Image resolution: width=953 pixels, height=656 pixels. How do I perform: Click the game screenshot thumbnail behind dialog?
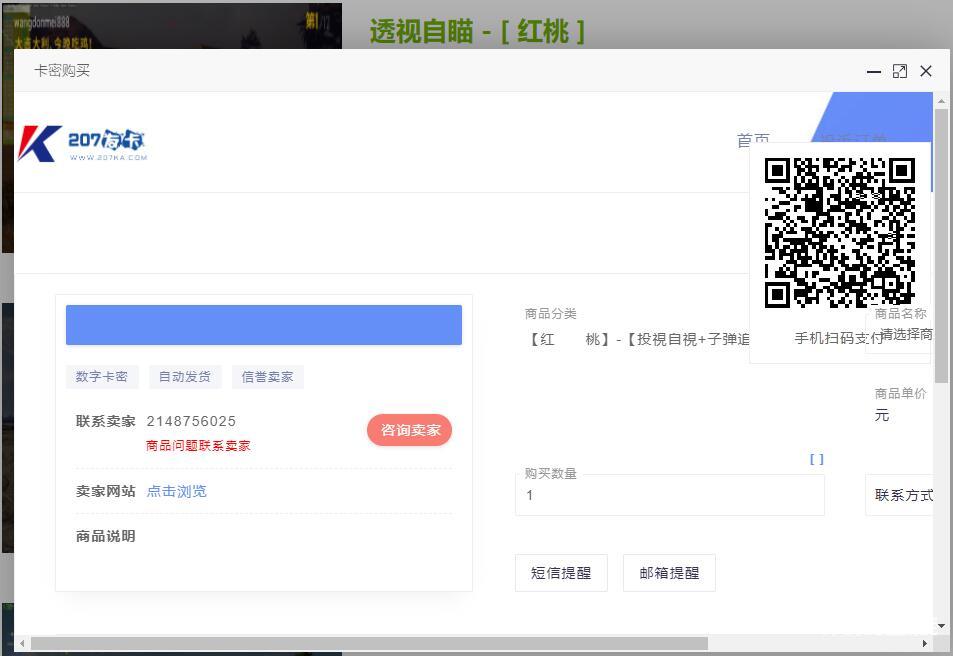tap(172, 26)
